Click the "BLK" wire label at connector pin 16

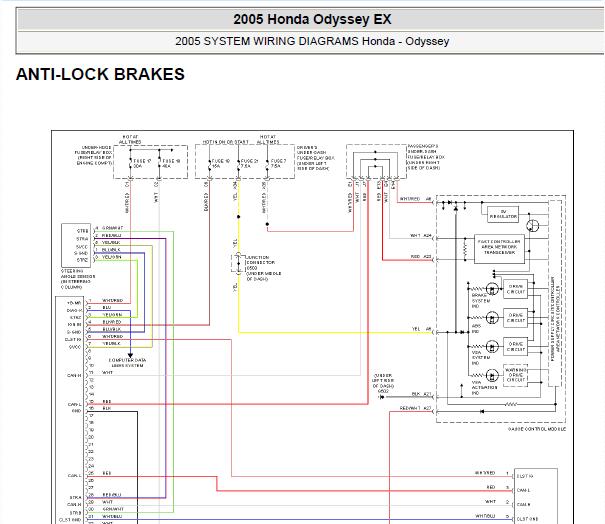[x=107, y=408]
